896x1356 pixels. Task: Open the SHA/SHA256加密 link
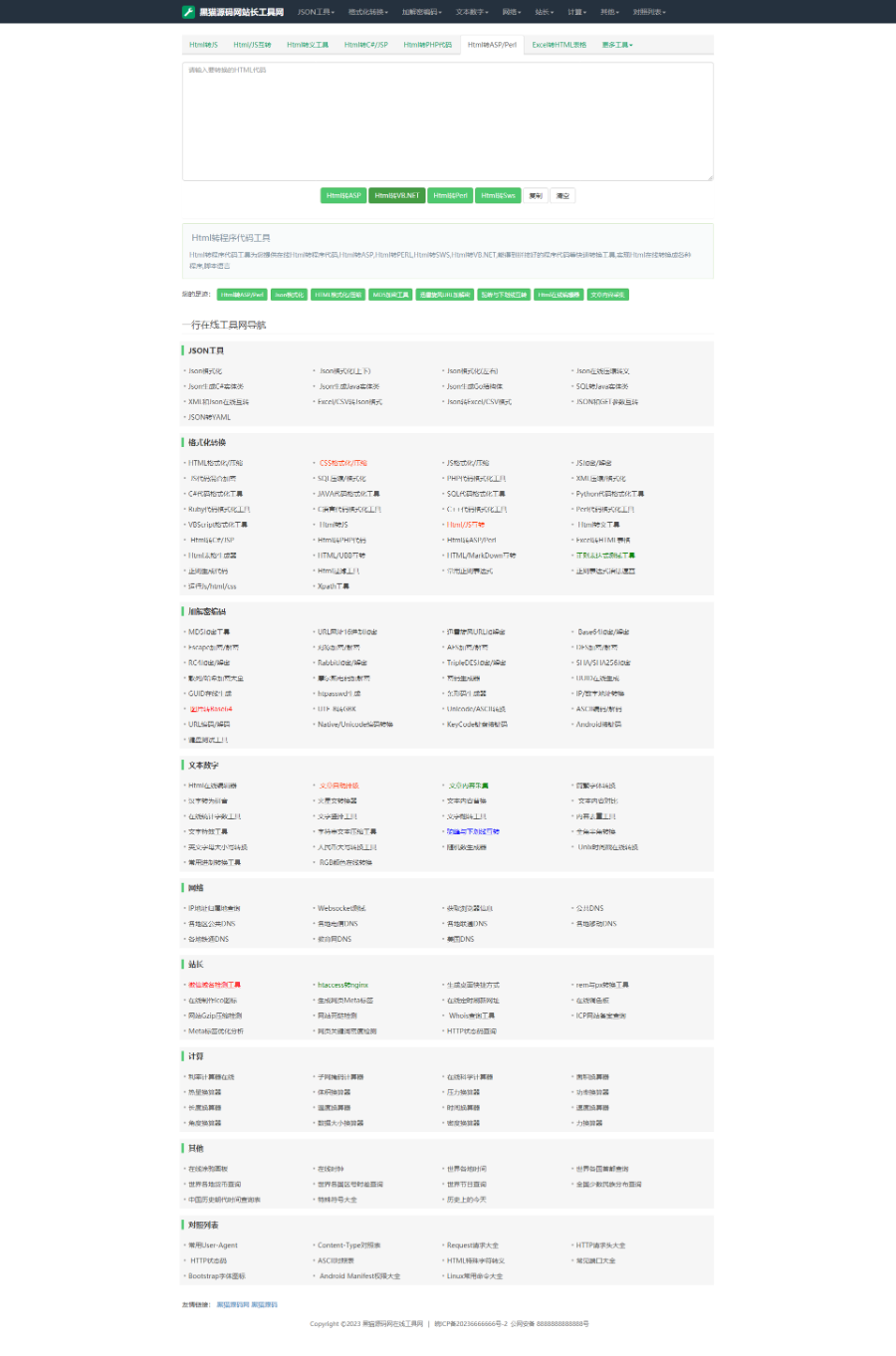coord(603,663)
